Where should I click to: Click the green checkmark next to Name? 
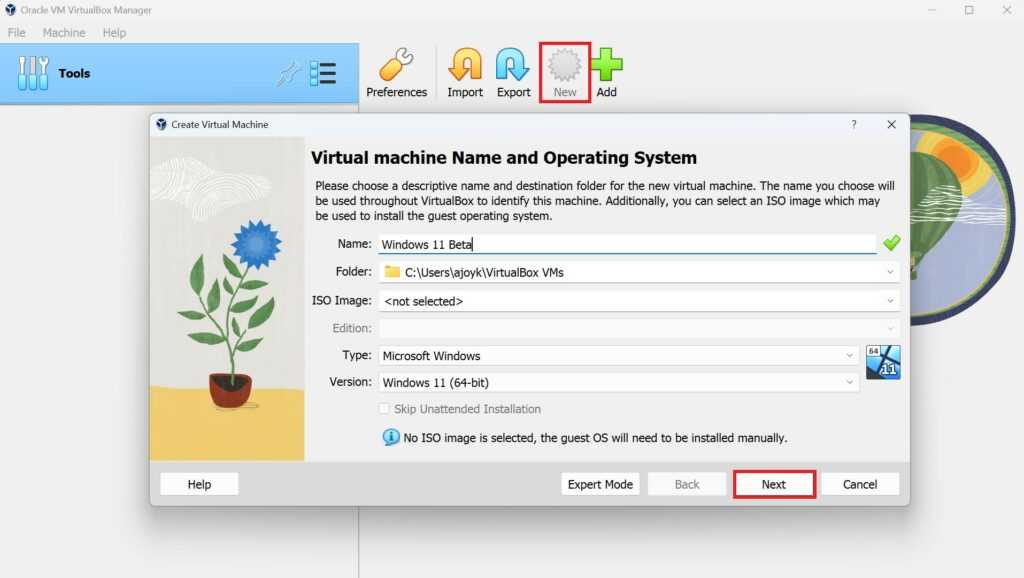pos(891,243)
